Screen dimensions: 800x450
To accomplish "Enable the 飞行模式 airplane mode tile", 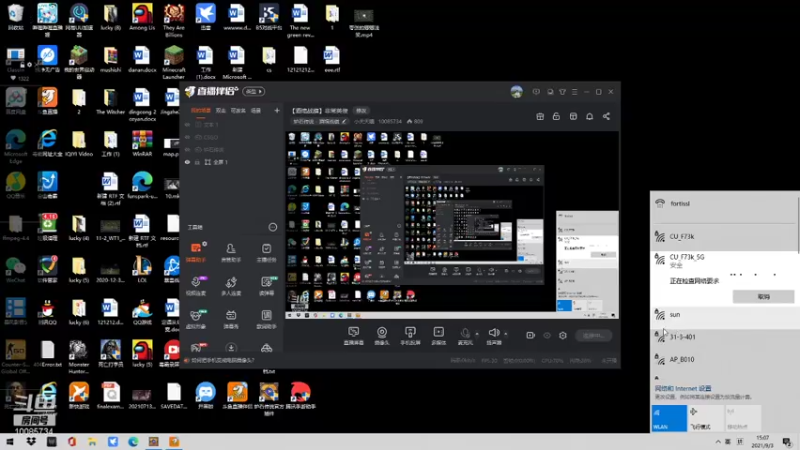I will point(706,418).
